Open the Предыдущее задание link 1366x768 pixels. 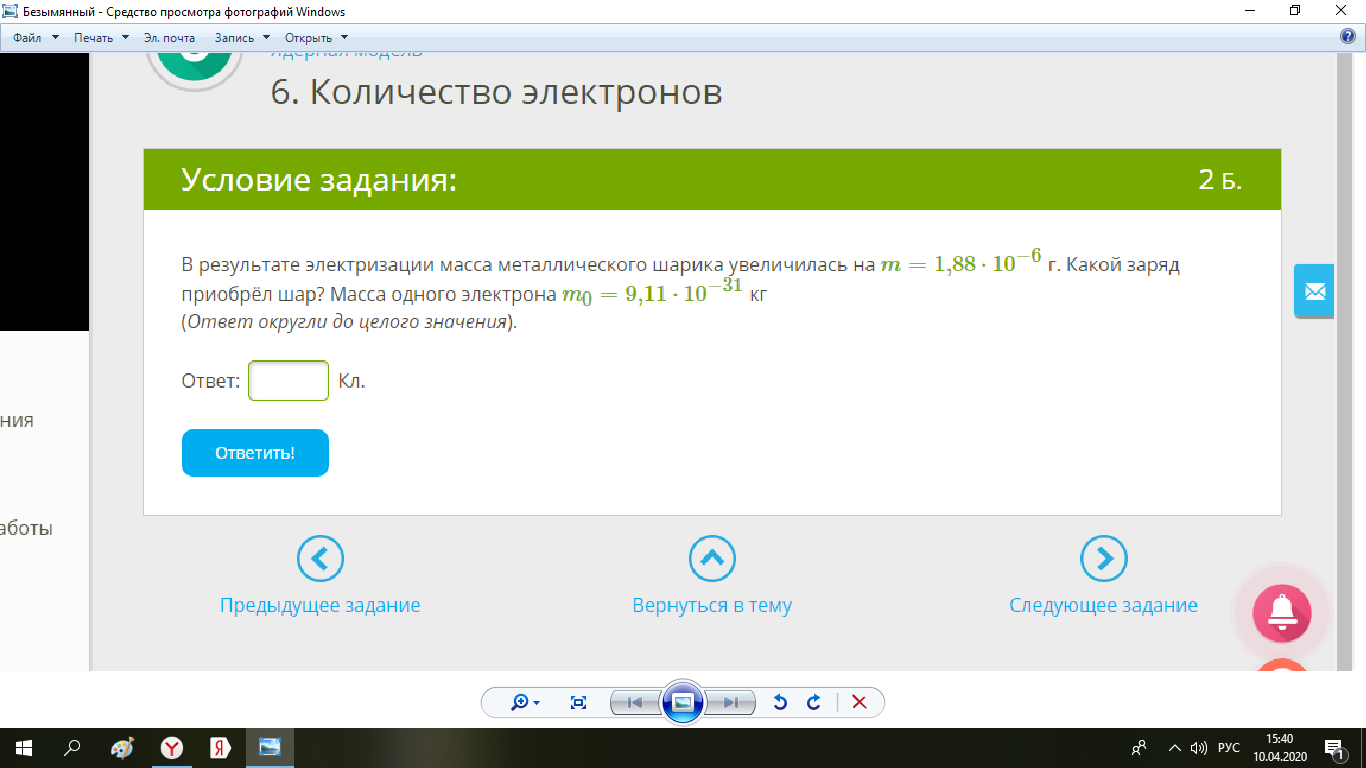click(320, 606)
